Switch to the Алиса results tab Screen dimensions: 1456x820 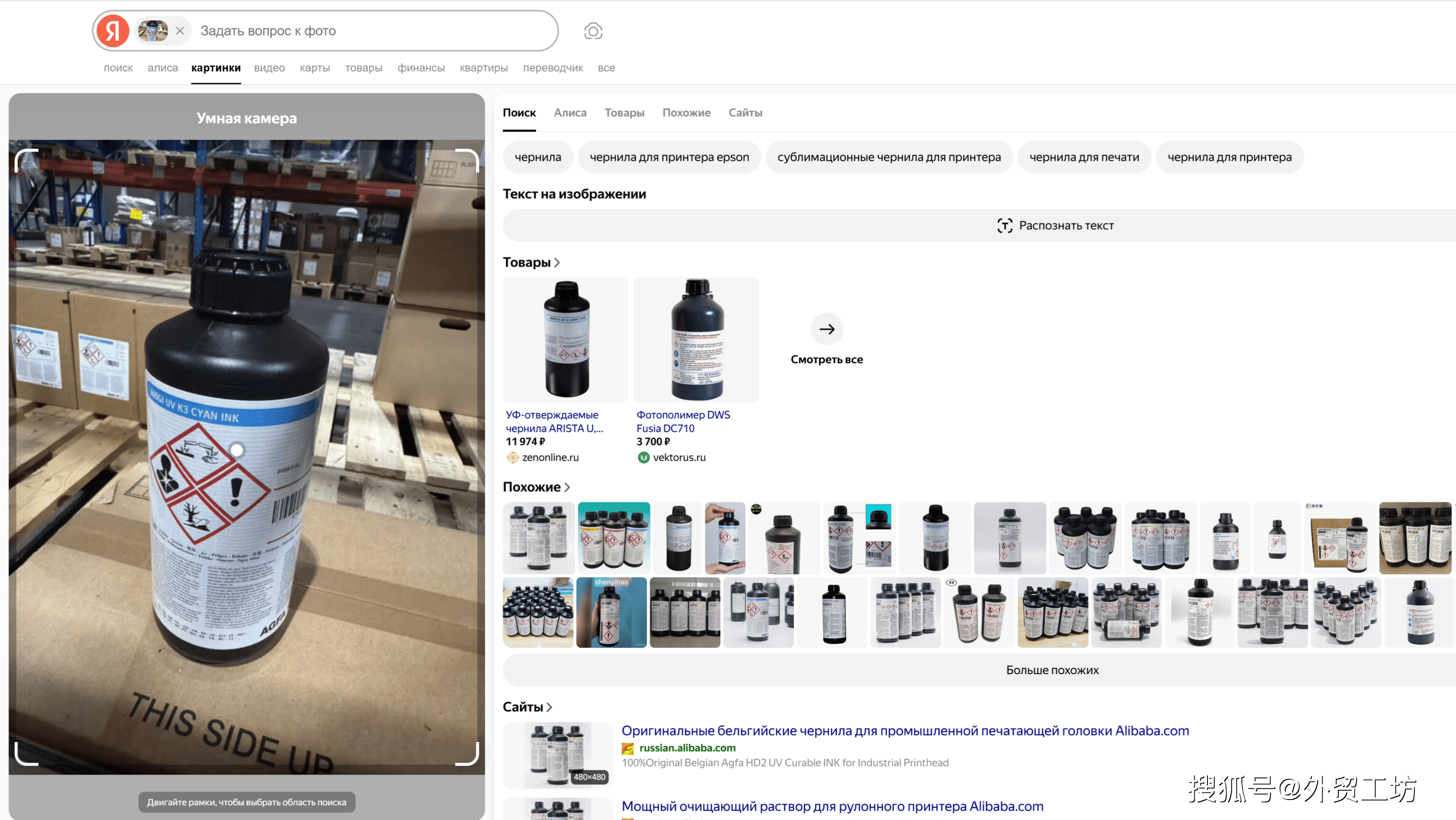click(570, 113)
